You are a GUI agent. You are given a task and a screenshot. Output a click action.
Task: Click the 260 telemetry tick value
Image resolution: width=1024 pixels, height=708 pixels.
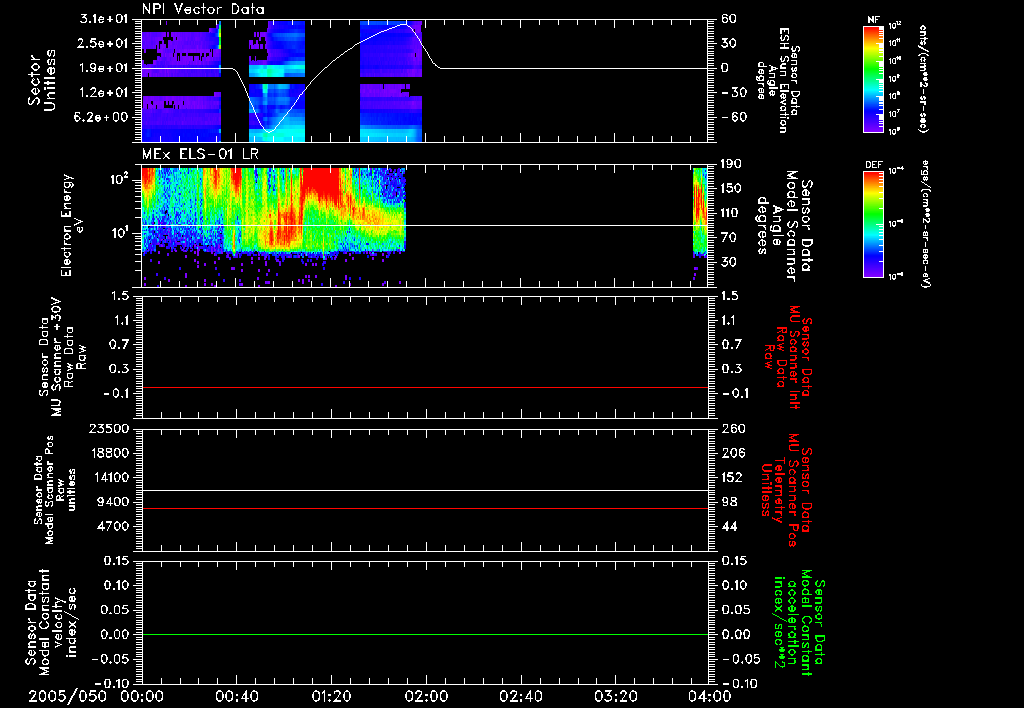(732, 428)
